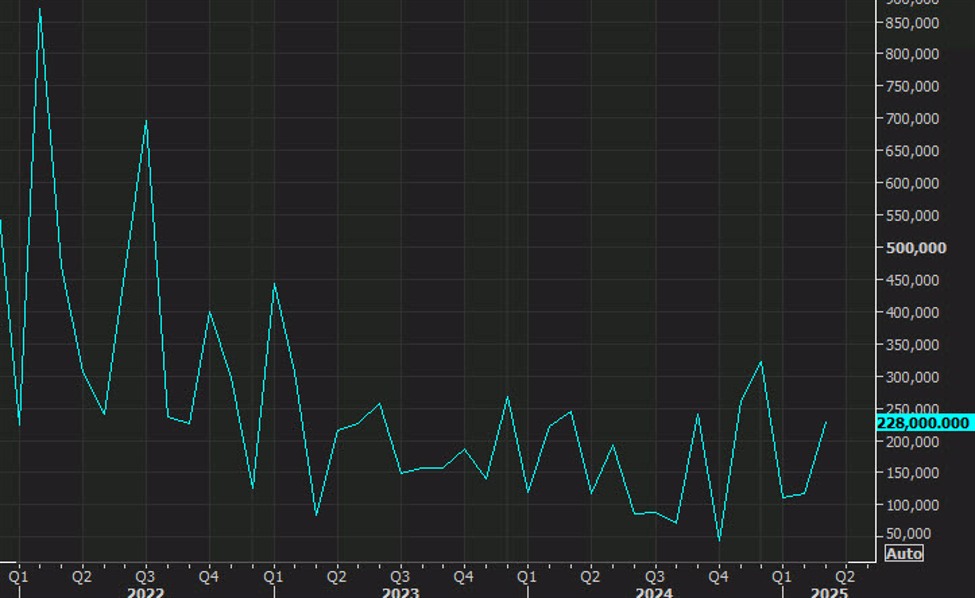This screenshot has width=975, height=598.
Task: Select the 2025 year label on the time axis
Action: (x=829, y=592)
